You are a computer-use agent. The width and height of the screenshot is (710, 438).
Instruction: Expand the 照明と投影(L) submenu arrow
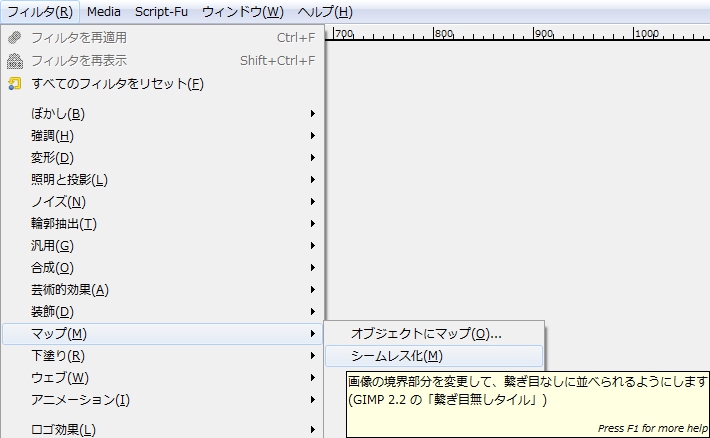tap(312, 180)
